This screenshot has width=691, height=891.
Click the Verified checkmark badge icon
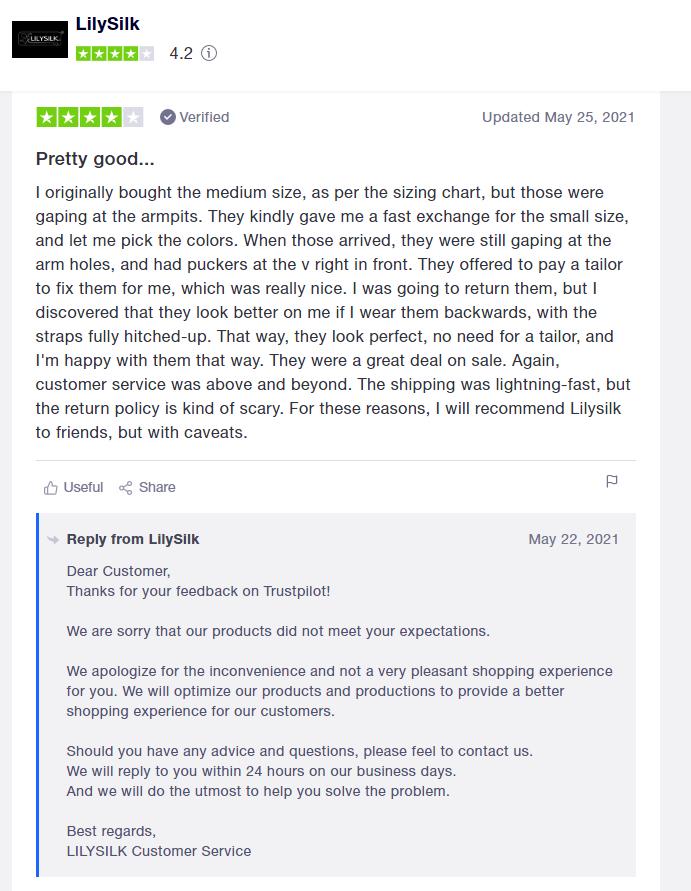point(168,117)
